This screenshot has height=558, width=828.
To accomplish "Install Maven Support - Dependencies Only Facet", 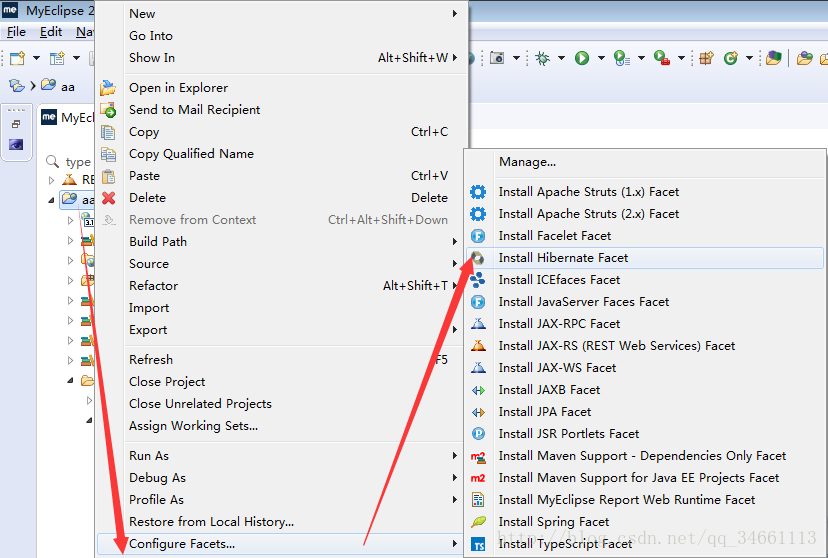I will pos(645,456).
